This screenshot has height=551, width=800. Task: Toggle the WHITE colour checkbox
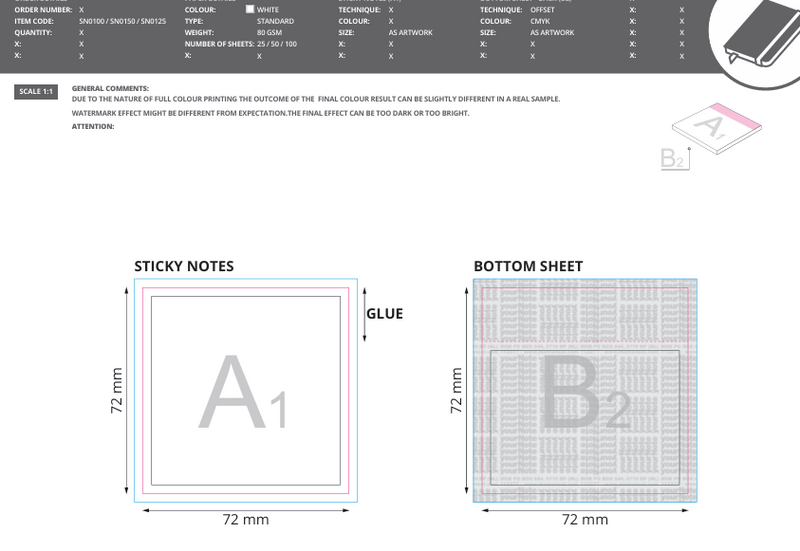[x=250, y=9]
